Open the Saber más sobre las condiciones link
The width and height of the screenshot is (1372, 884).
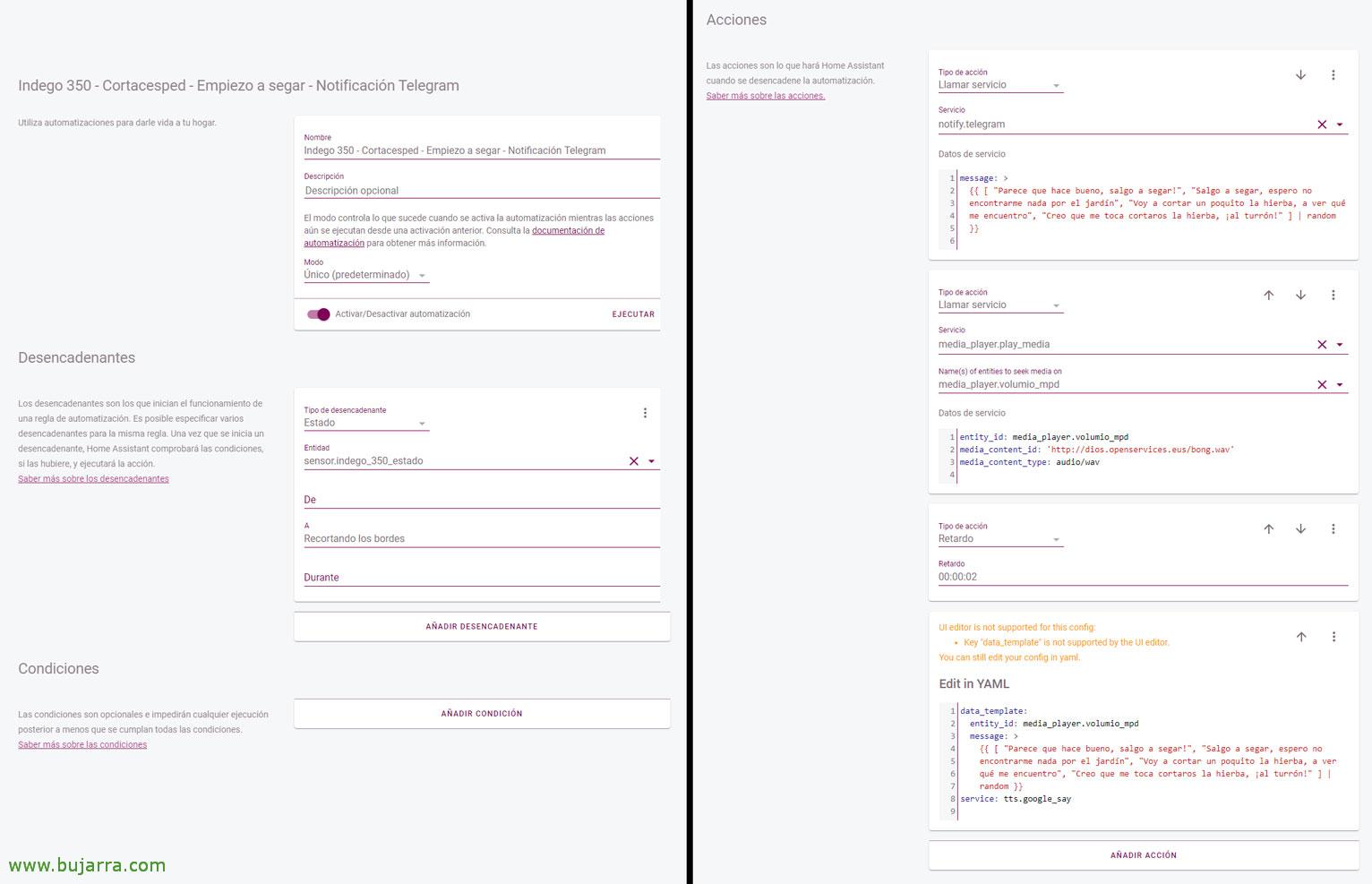click(82, 745)
